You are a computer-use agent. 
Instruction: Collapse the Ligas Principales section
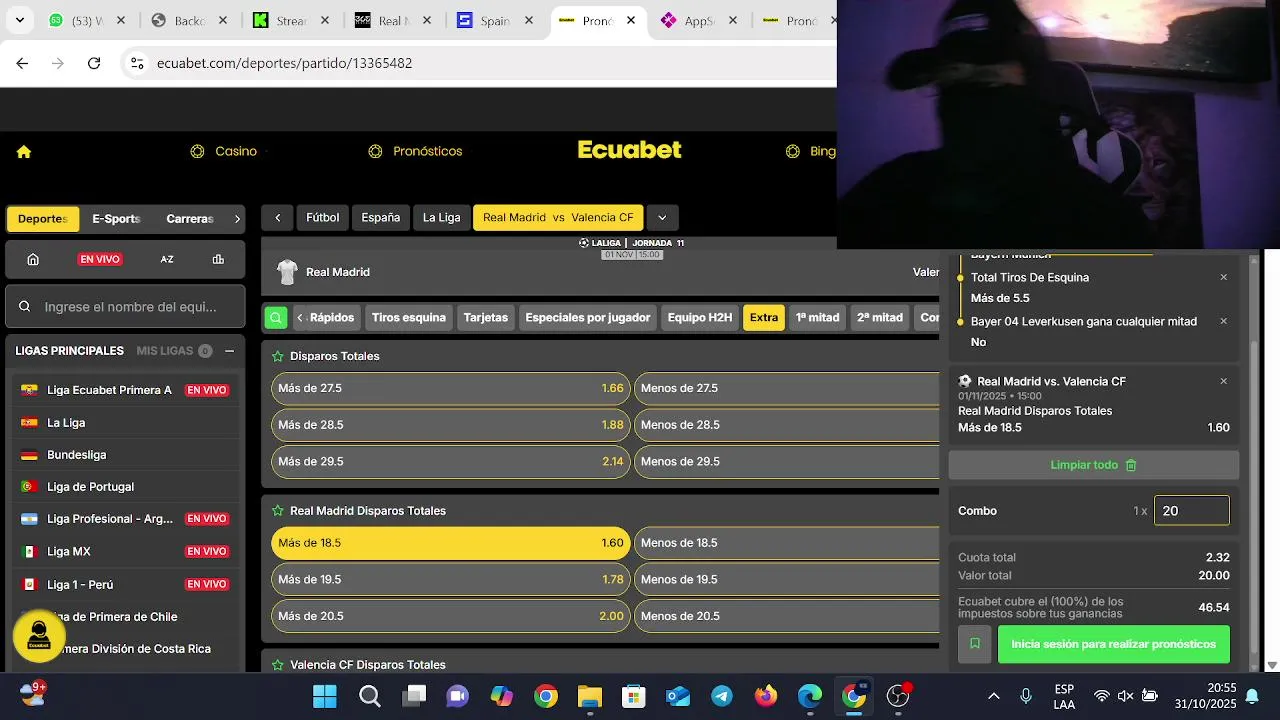click(229, 351)
